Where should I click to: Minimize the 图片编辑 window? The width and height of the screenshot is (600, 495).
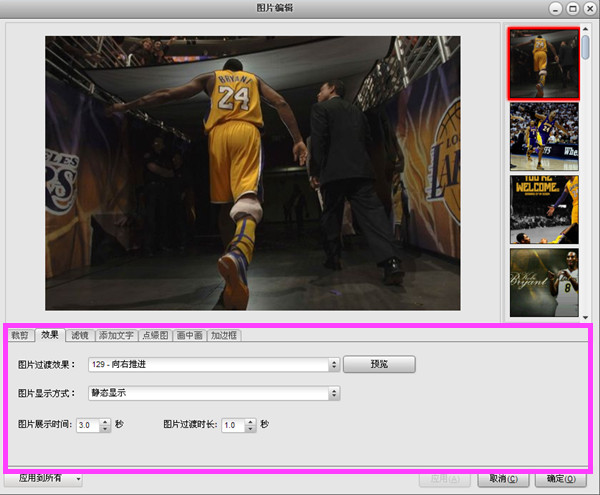[x=556, y=8]
